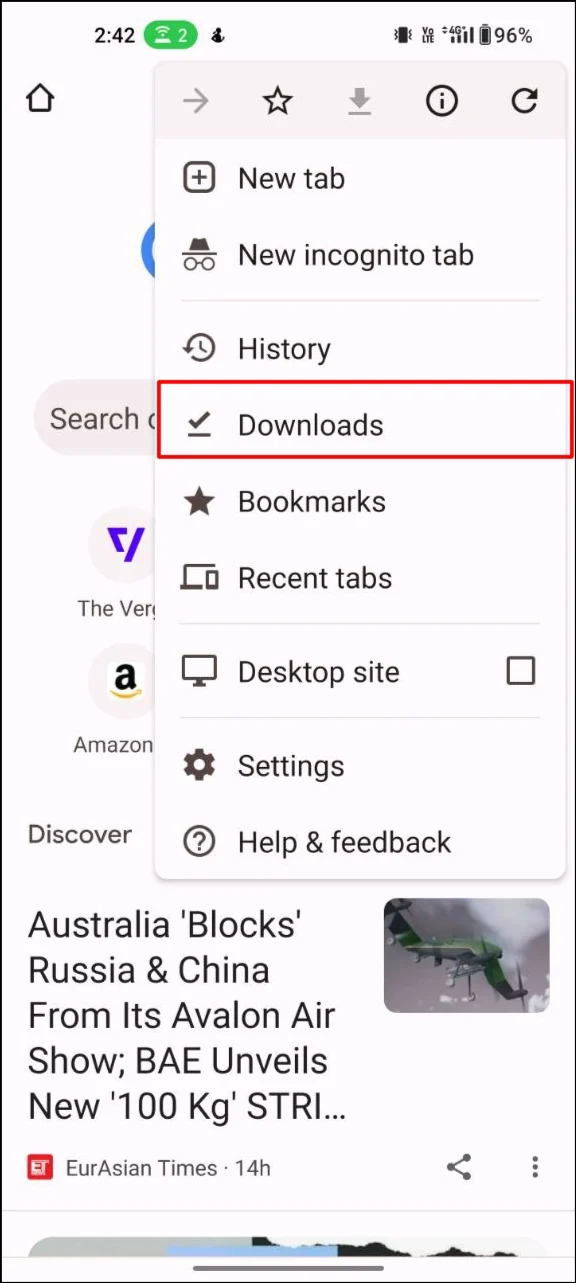Open a New incognito tab
This screenshot has height=1283, width=576.
[x=360, y=255]
